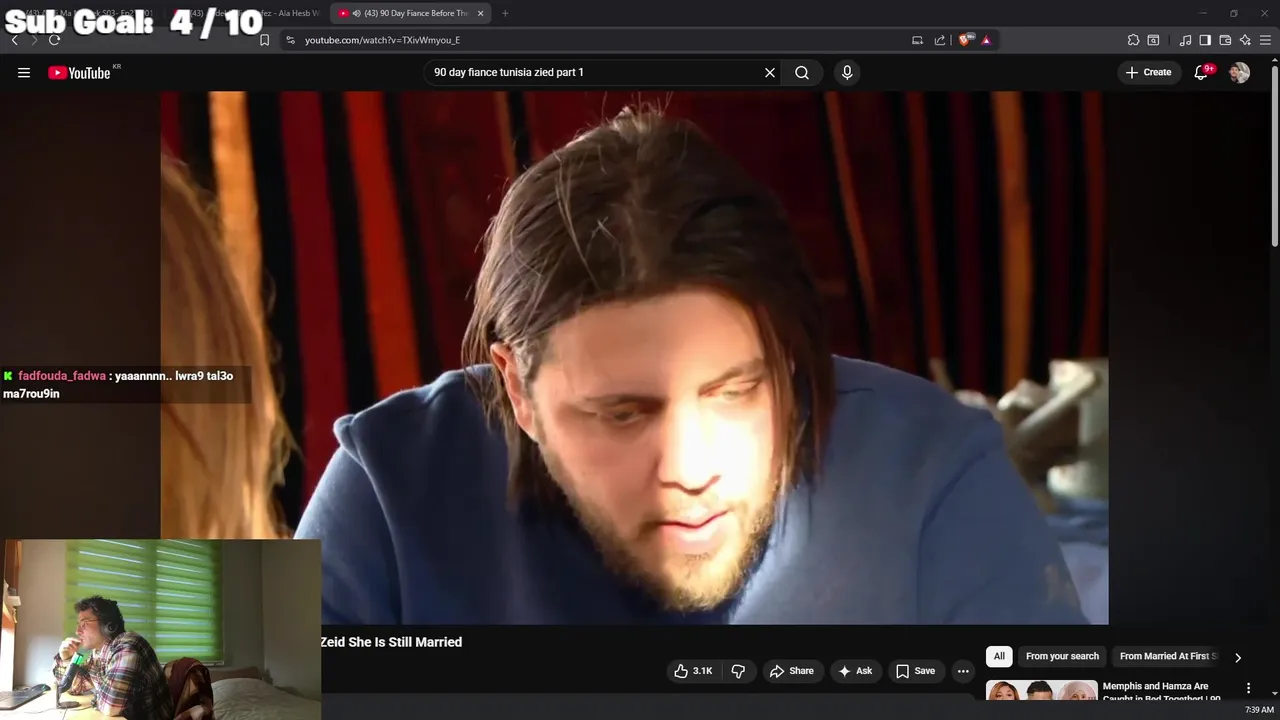Screen dimensions: 1280x720
Task: Dislike the video with thumbs down
Action: pos(738,671)
